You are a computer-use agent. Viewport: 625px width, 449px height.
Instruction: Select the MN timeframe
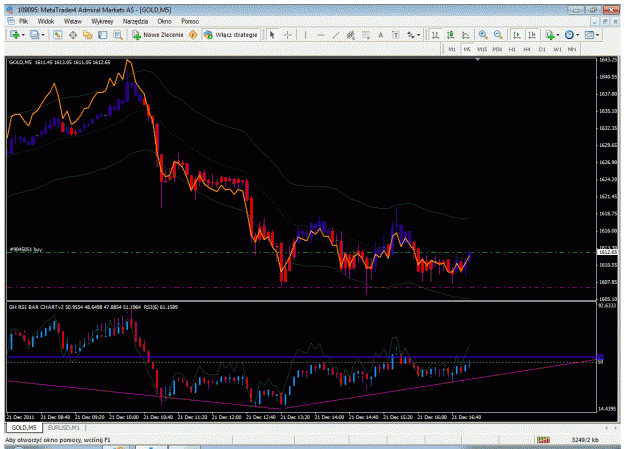(x=572, y=49)
